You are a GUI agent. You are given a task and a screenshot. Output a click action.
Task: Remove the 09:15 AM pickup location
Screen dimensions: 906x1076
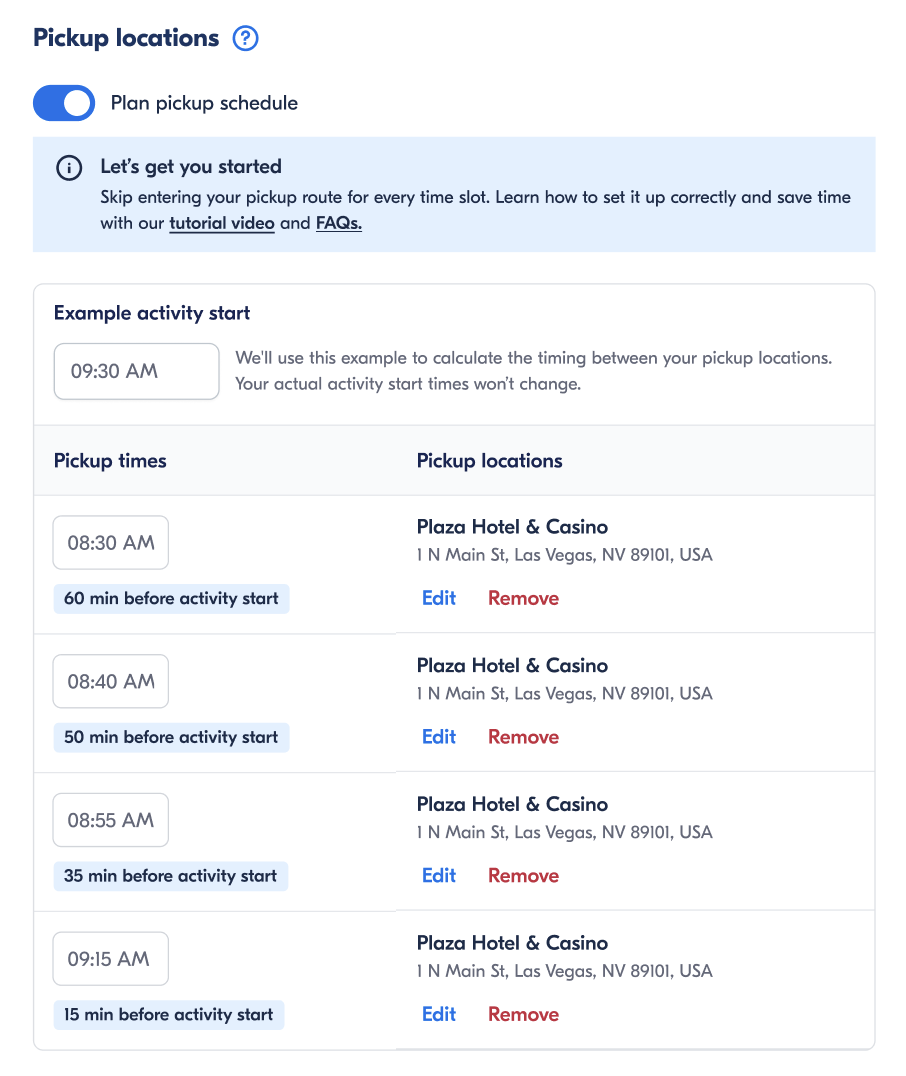(x=523, y=1014)
